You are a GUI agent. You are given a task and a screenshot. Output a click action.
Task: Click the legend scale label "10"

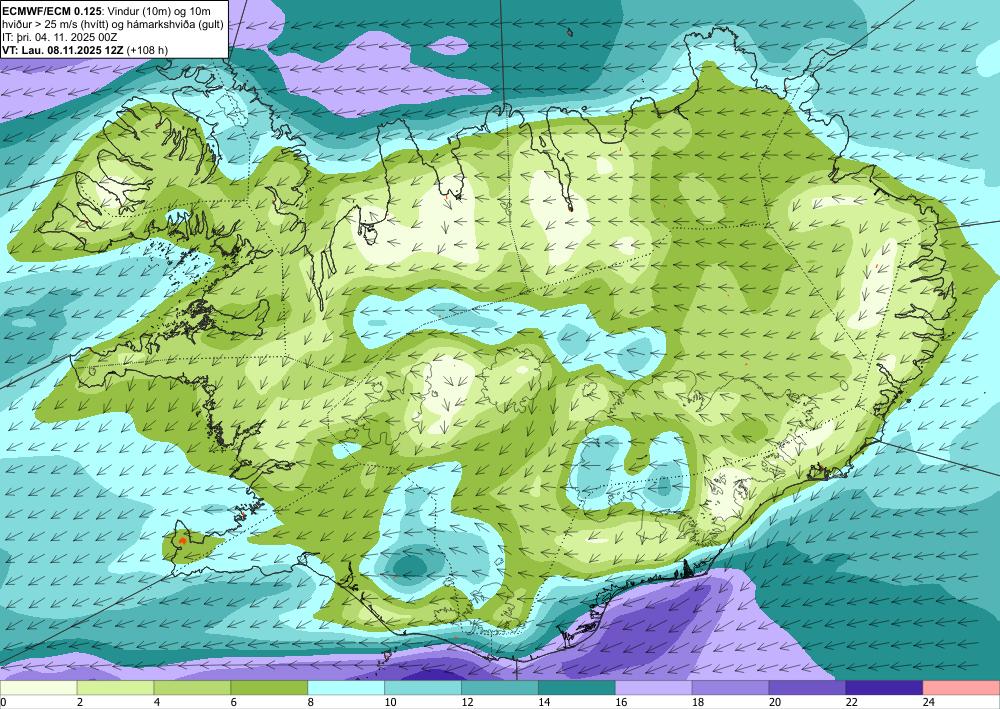tap(390, 703)
